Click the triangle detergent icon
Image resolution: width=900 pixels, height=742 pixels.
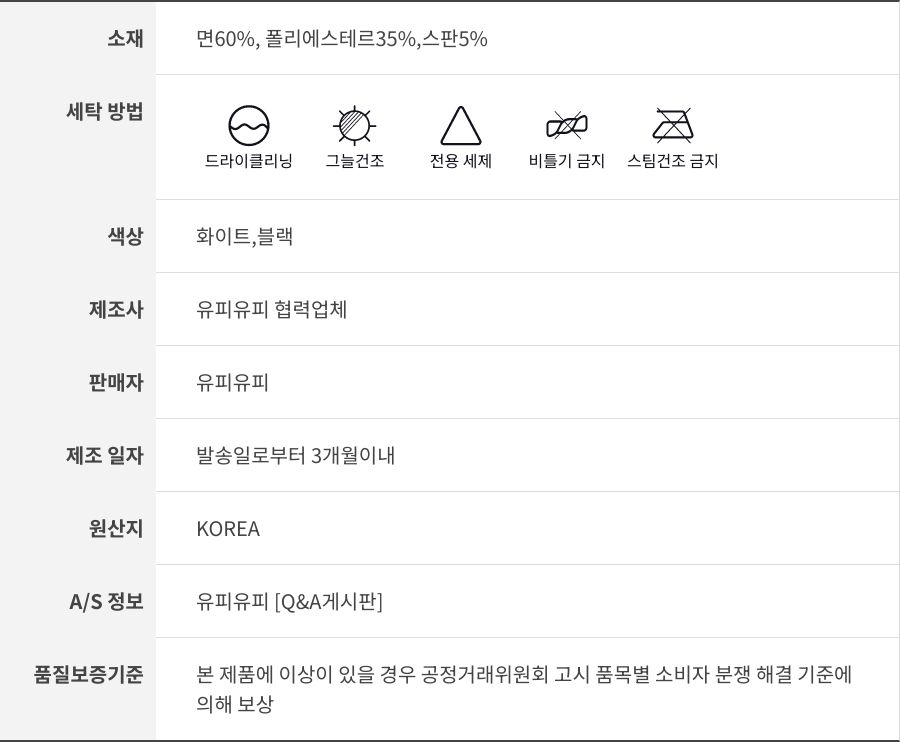tap(461, 126)
